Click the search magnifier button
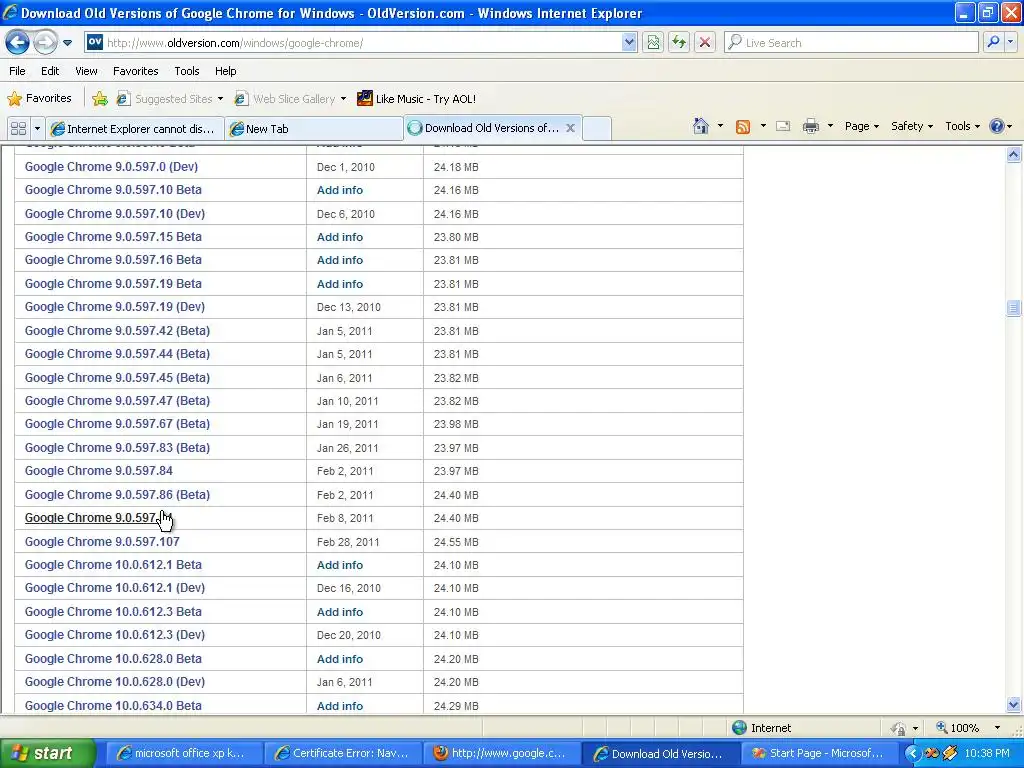Viewport: 1024px width, 768px height. 993,43
